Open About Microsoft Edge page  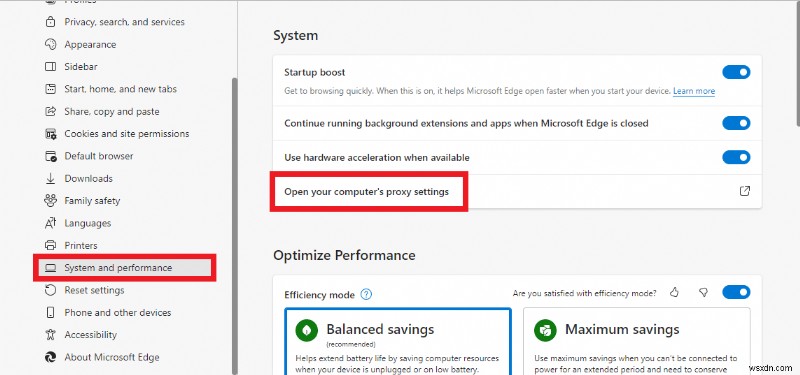pos(112,357)
